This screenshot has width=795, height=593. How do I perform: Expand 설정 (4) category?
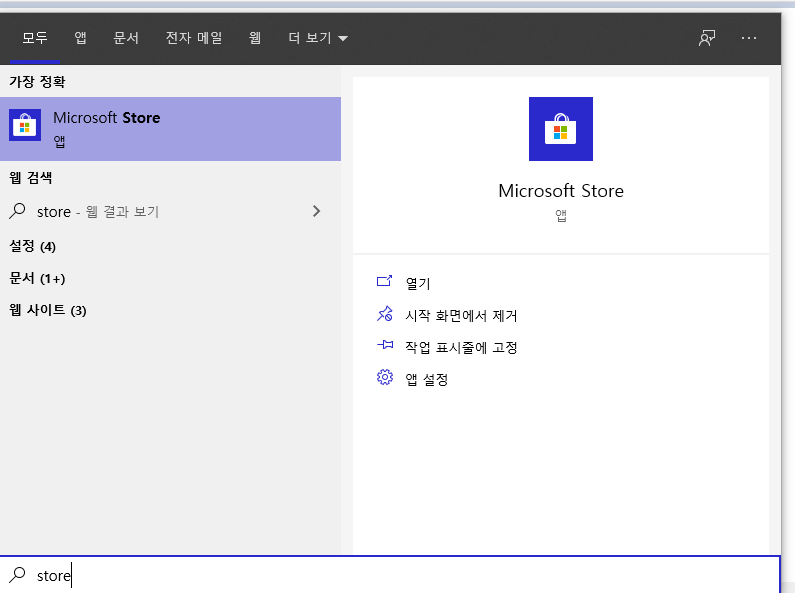point(32,246)
